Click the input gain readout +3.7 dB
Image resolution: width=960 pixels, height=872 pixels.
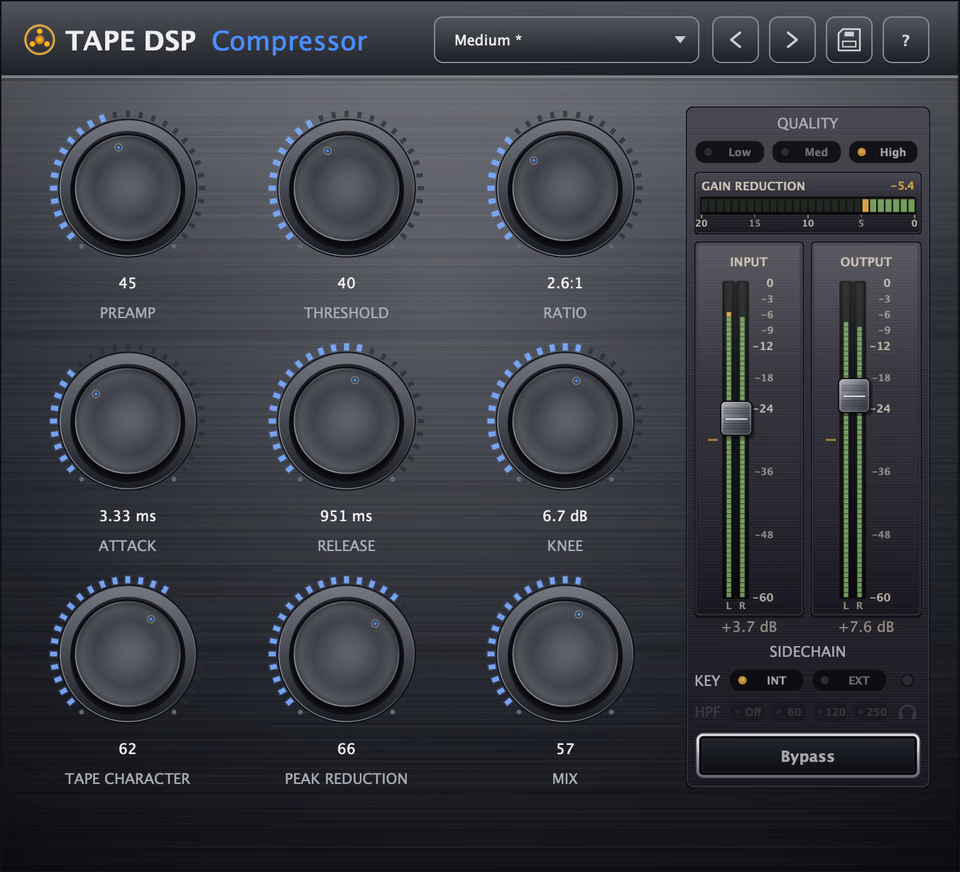(749, 627)
